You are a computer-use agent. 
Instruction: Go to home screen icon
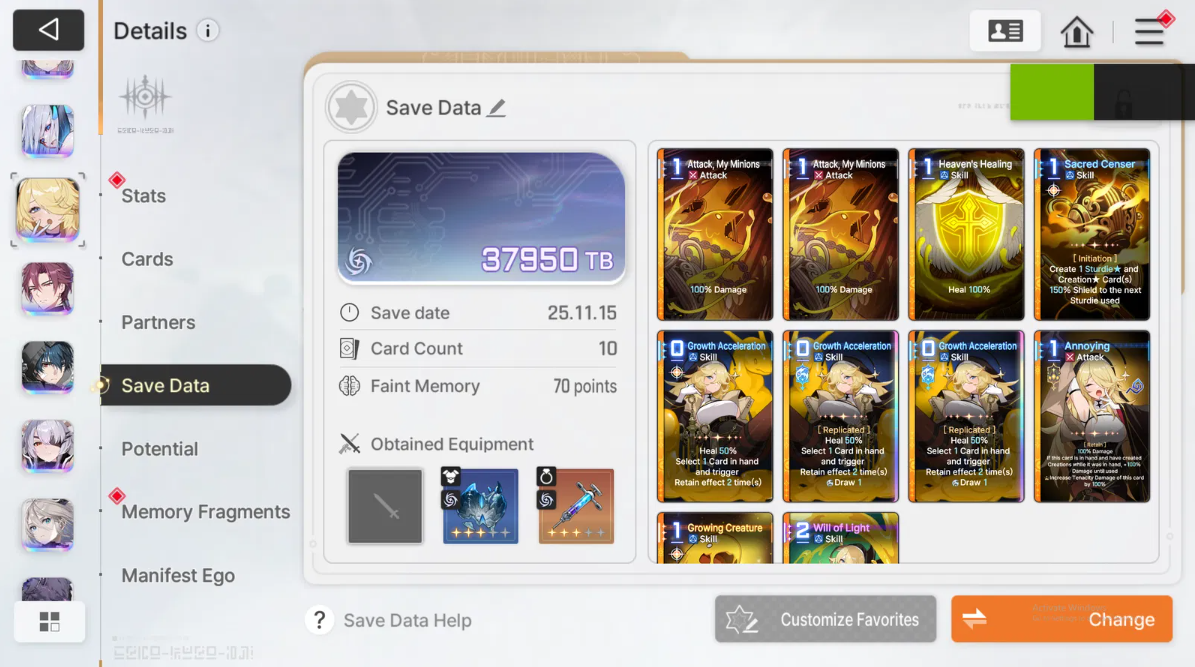(1076, 31)
